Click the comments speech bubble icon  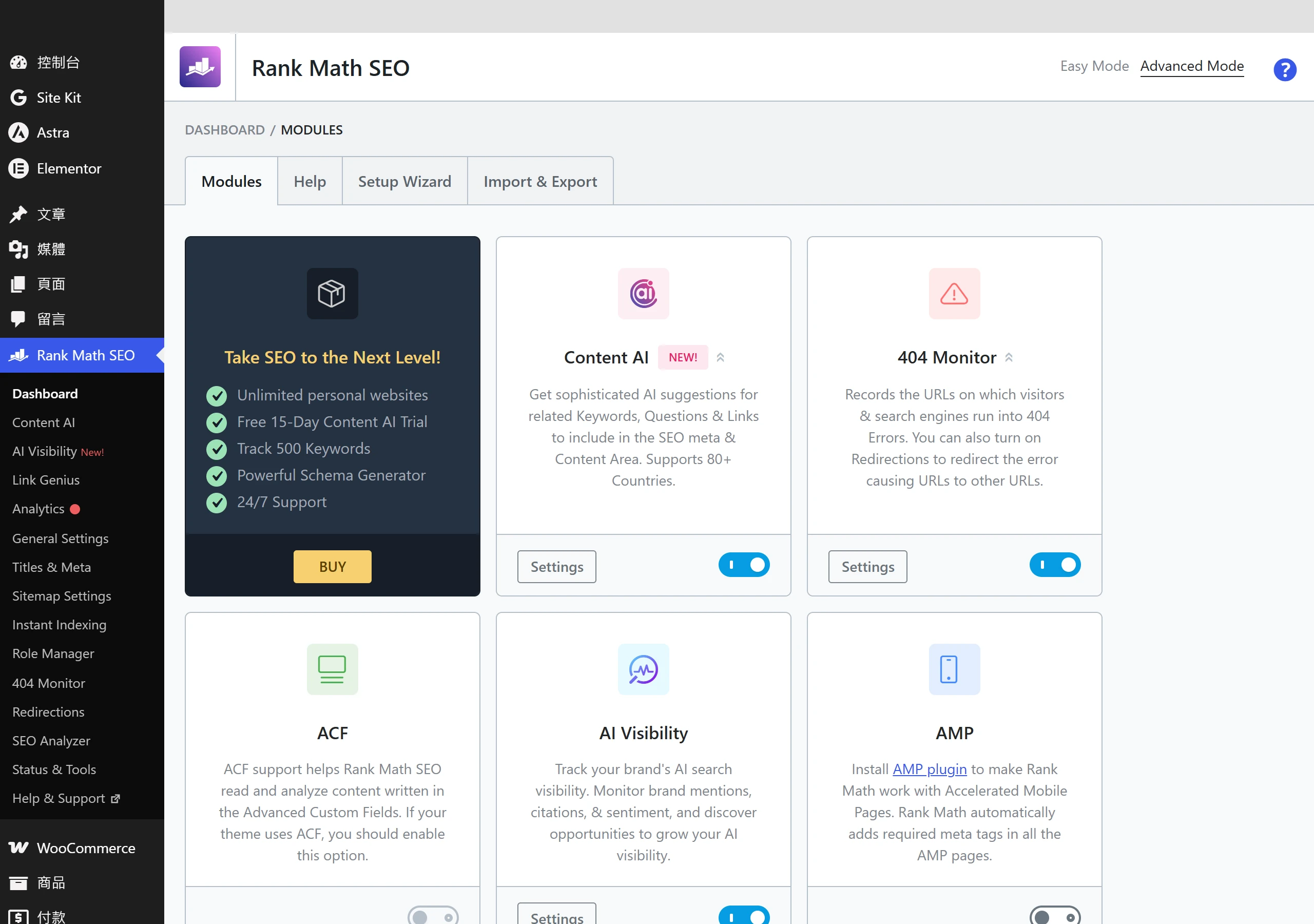point(18,319)
